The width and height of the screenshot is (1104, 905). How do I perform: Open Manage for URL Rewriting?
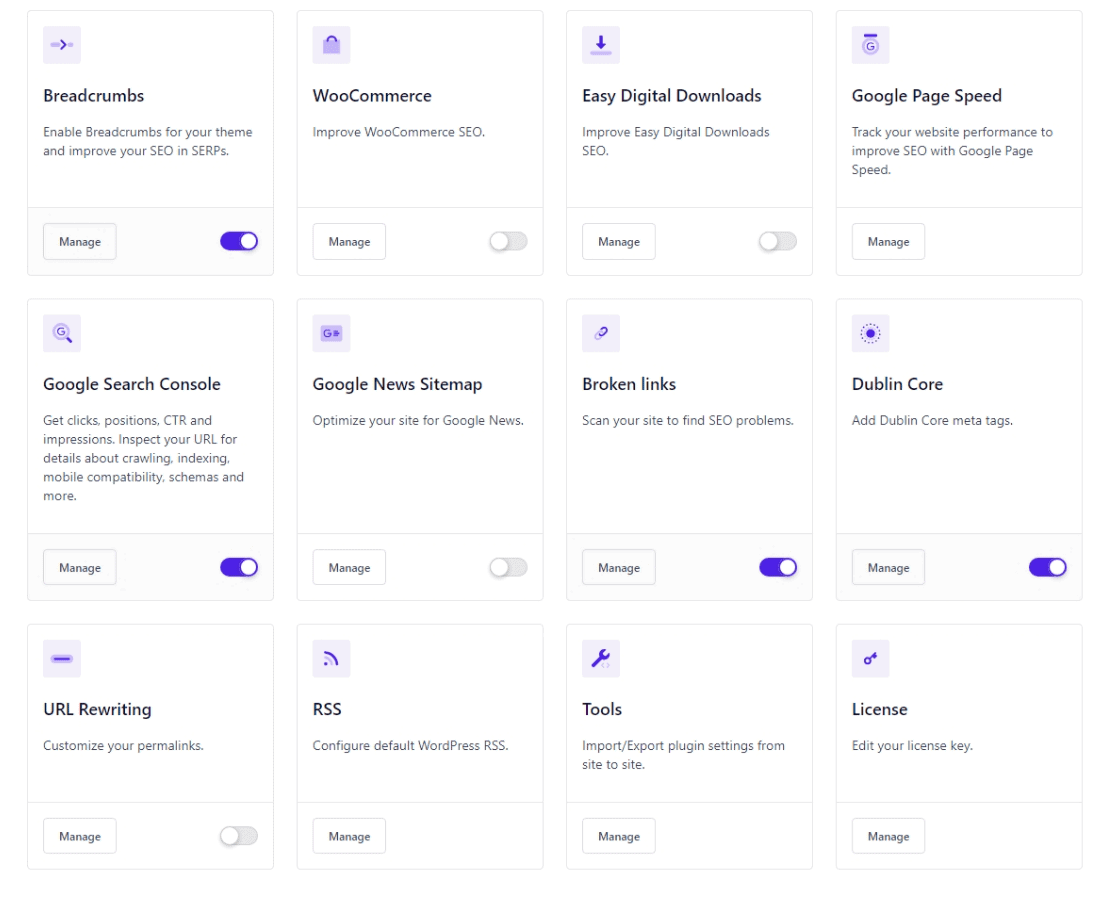(x=80, y=837)
